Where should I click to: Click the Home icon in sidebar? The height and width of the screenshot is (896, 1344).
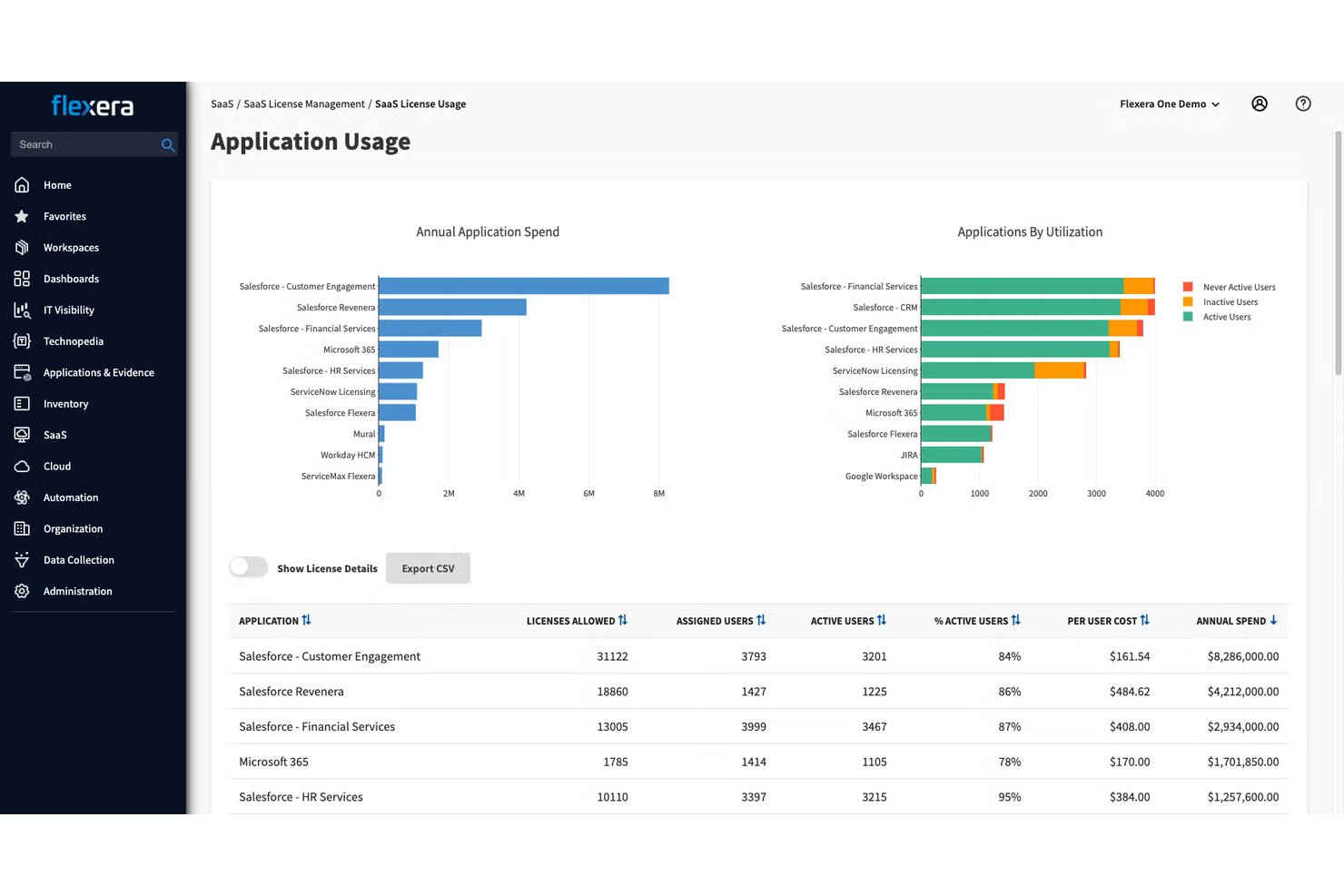(22, 185)
